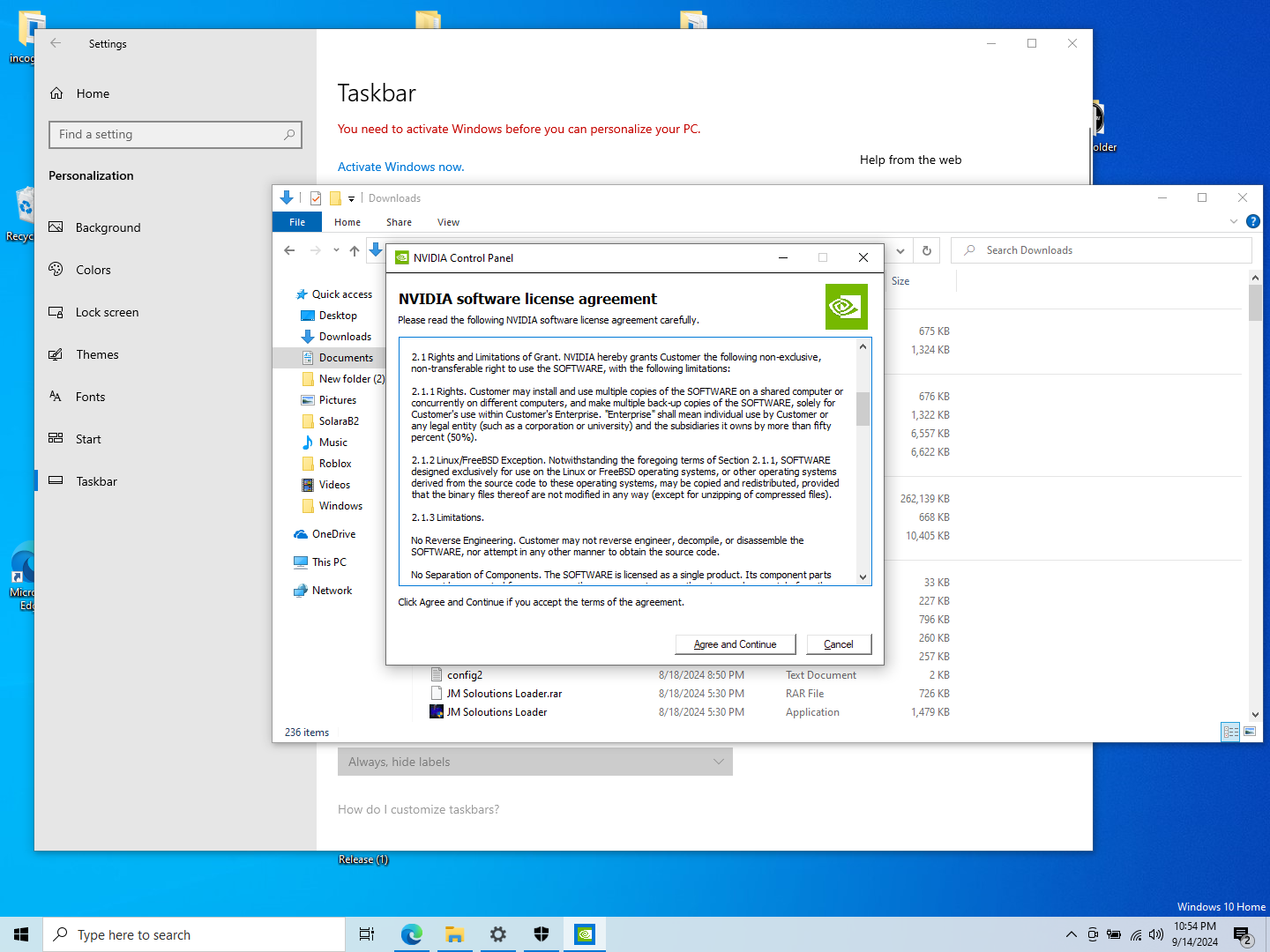
Task: Open notification center icon
Action: click(1243, 935)
